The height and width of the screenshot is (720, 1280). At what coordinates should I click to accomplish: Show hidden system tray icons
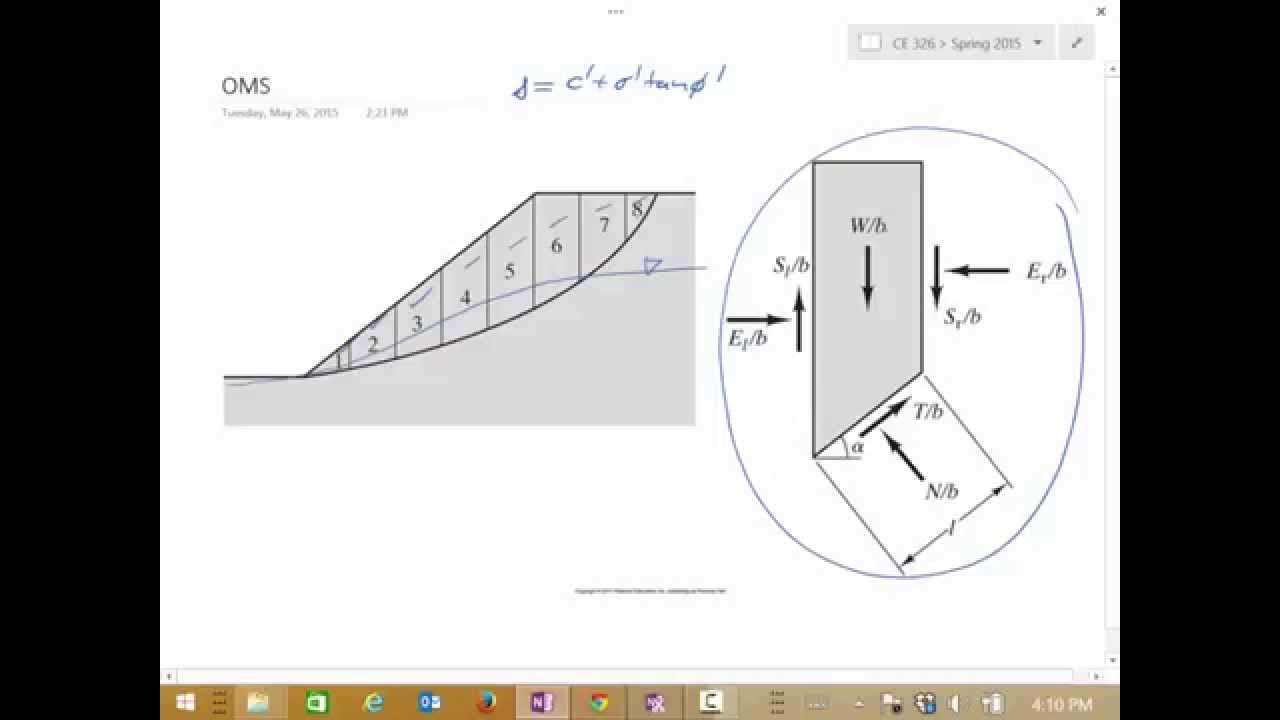[859, 704]
